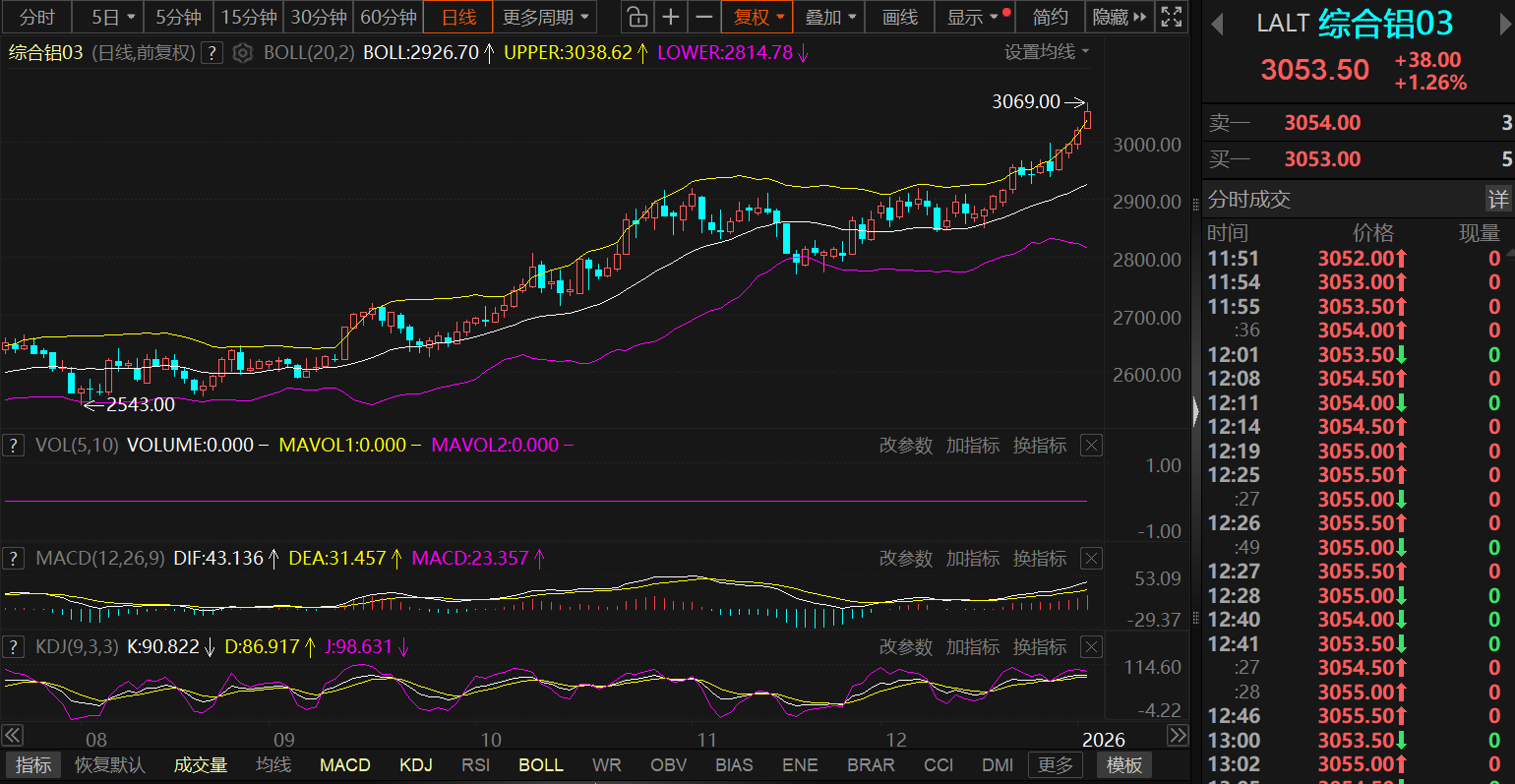Open the 设置均线 dropdown
This screenshot has width=1515, height=784.
pyautogui.click(x=1046, y=52)
